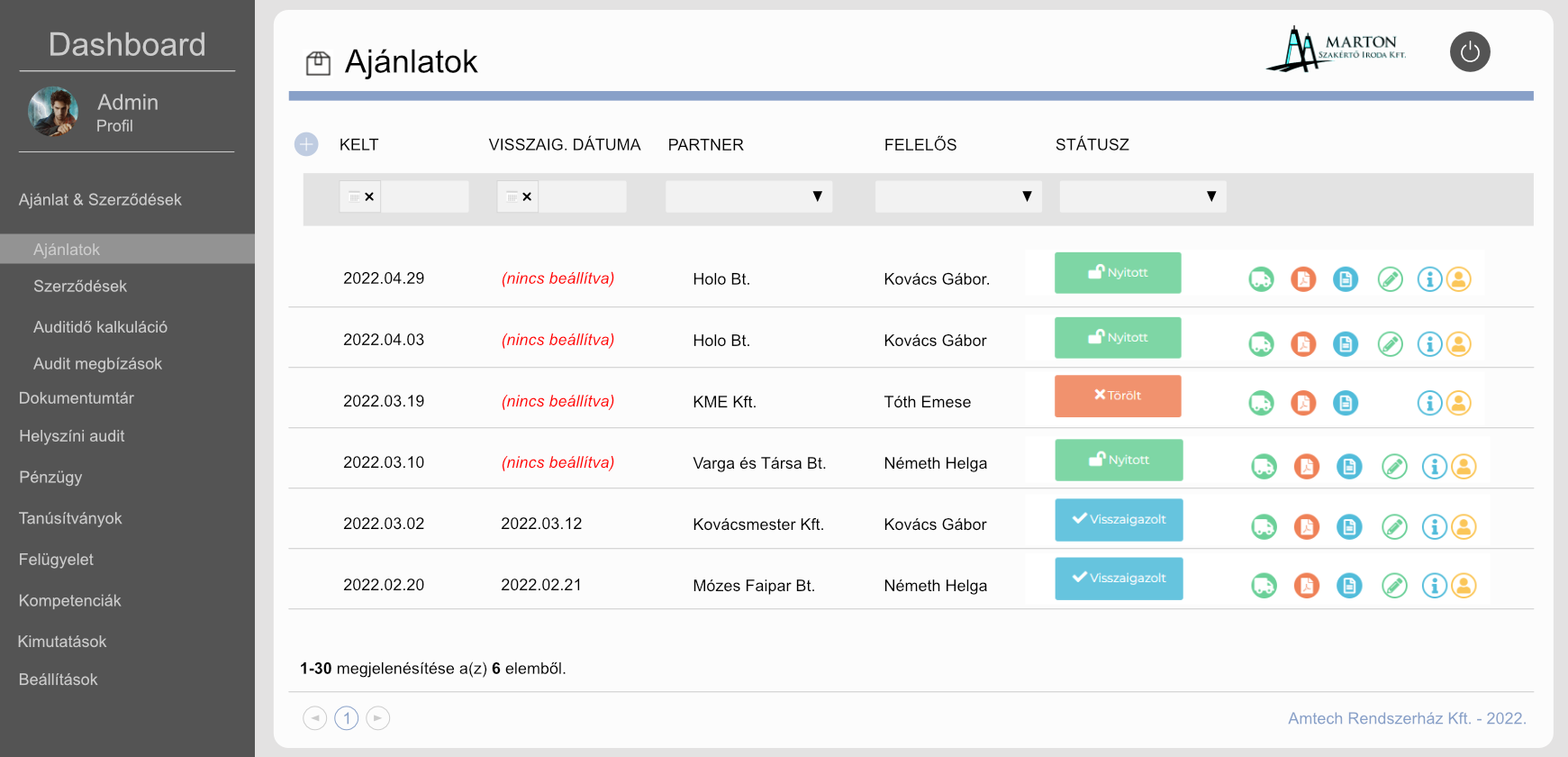Viewport: 1568px width, 757px height.
Task: Open PDF icon for KME Kft. offer
Action: tap(1303, 403)
